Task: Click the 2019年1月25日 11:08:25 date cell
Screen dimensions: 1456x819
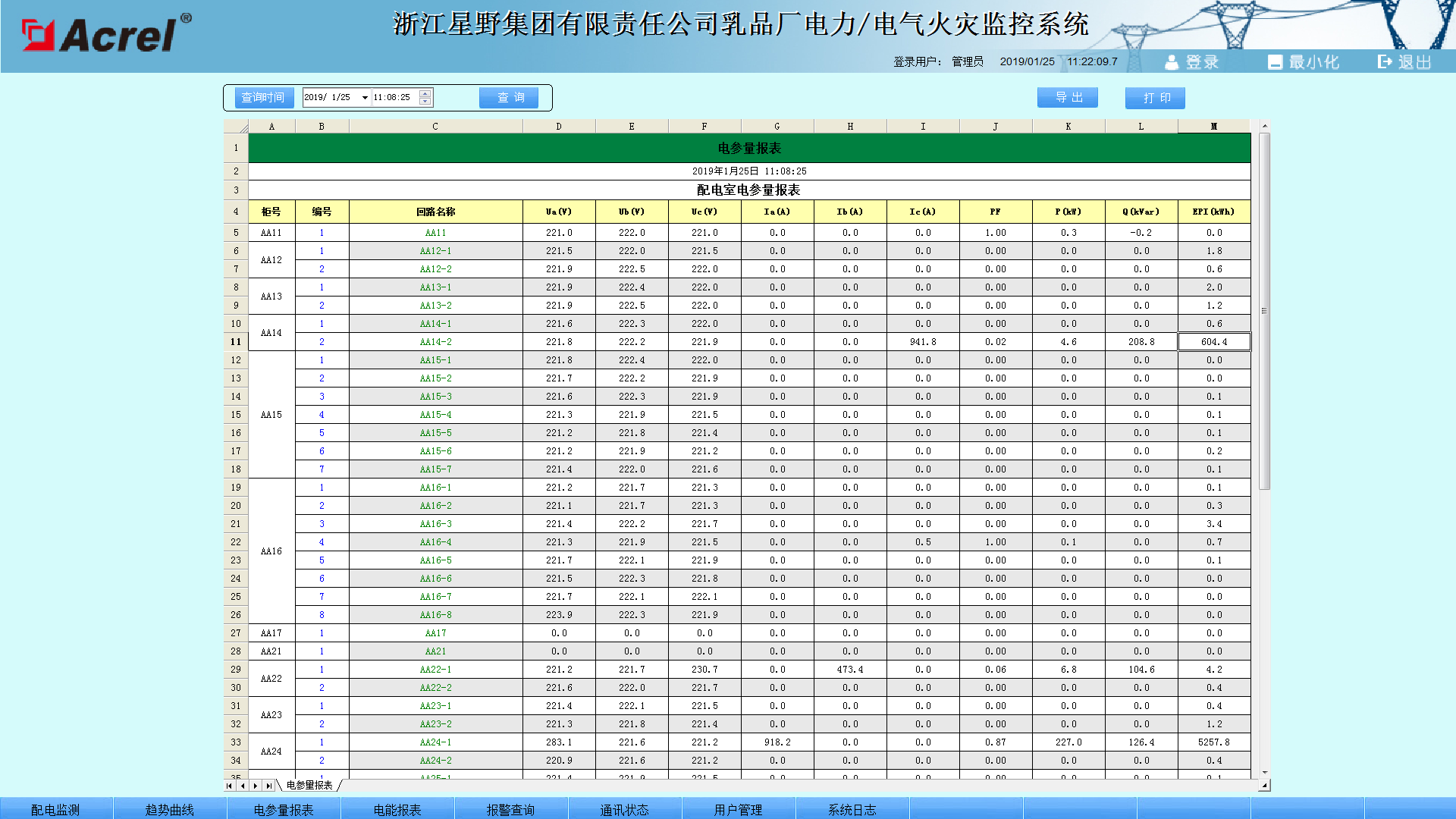Action: click(749, 171)
